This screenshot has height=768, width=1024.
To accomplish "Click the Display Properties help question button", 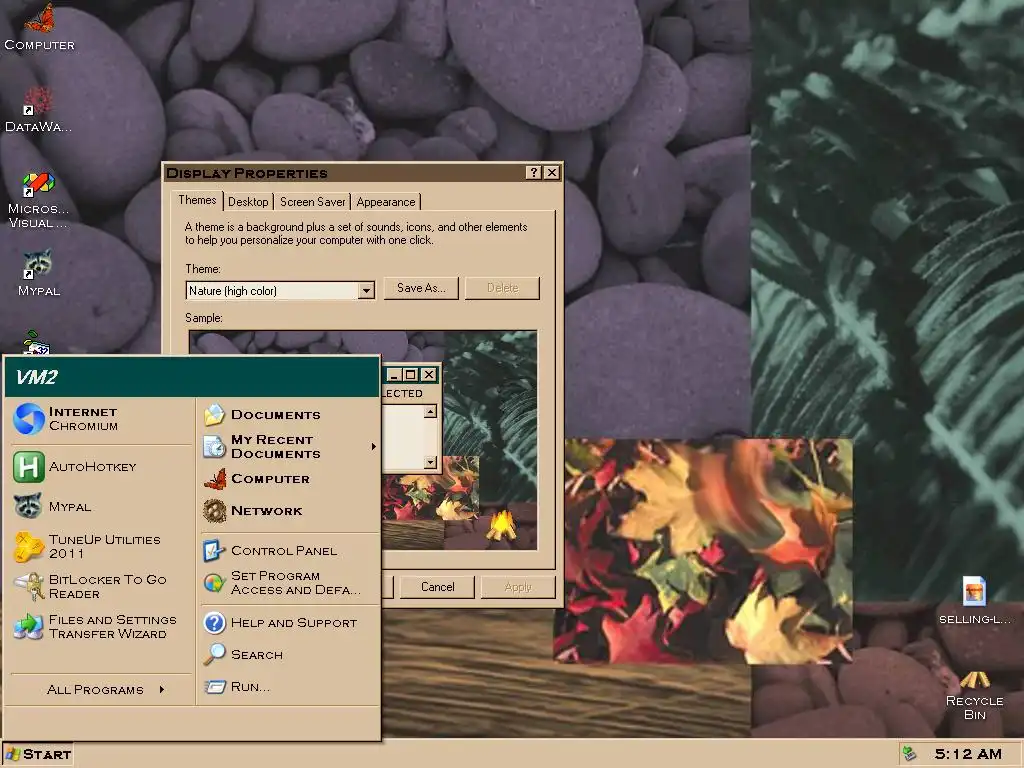I will (534, 172).
